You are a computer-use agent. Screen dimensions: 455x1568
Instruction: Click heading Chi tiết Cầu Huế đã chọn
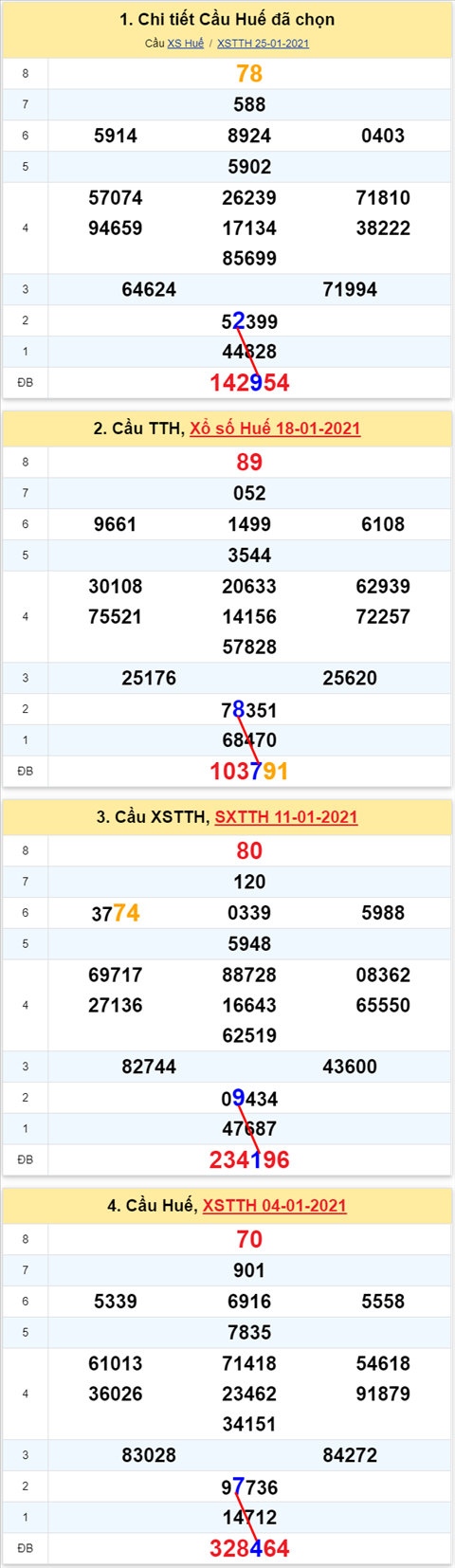(x=227, y=20)
